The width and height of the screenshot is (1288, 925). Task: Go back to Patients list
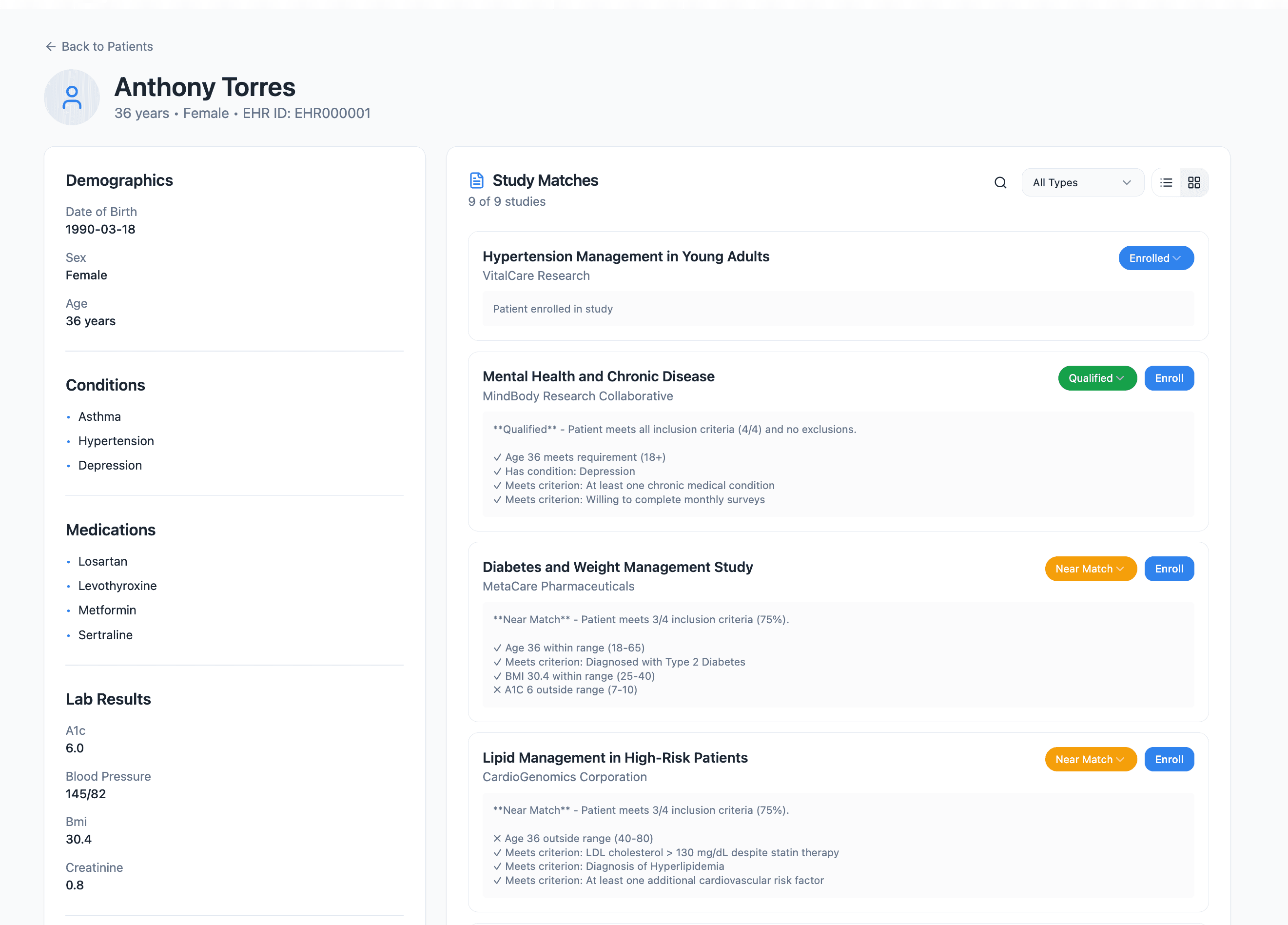[x=107, y=47]
